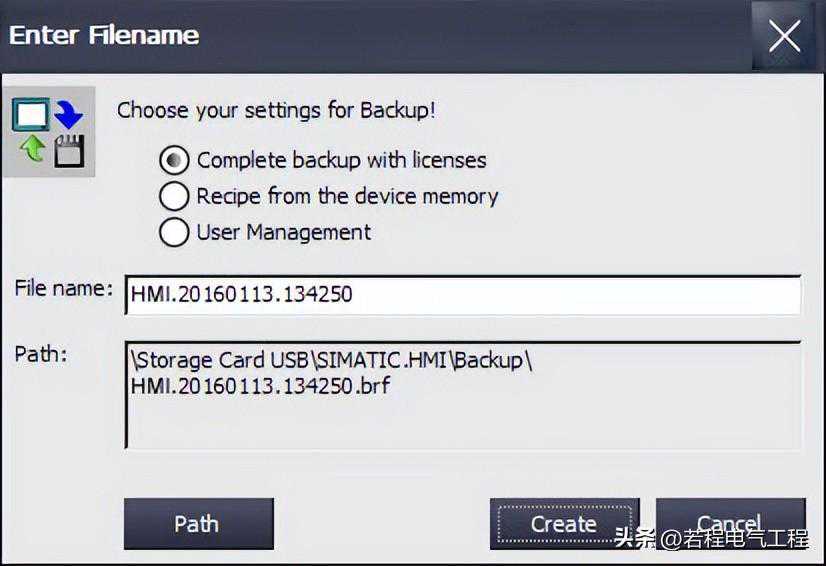Choose Recipe from the device memory

point(174,196)
